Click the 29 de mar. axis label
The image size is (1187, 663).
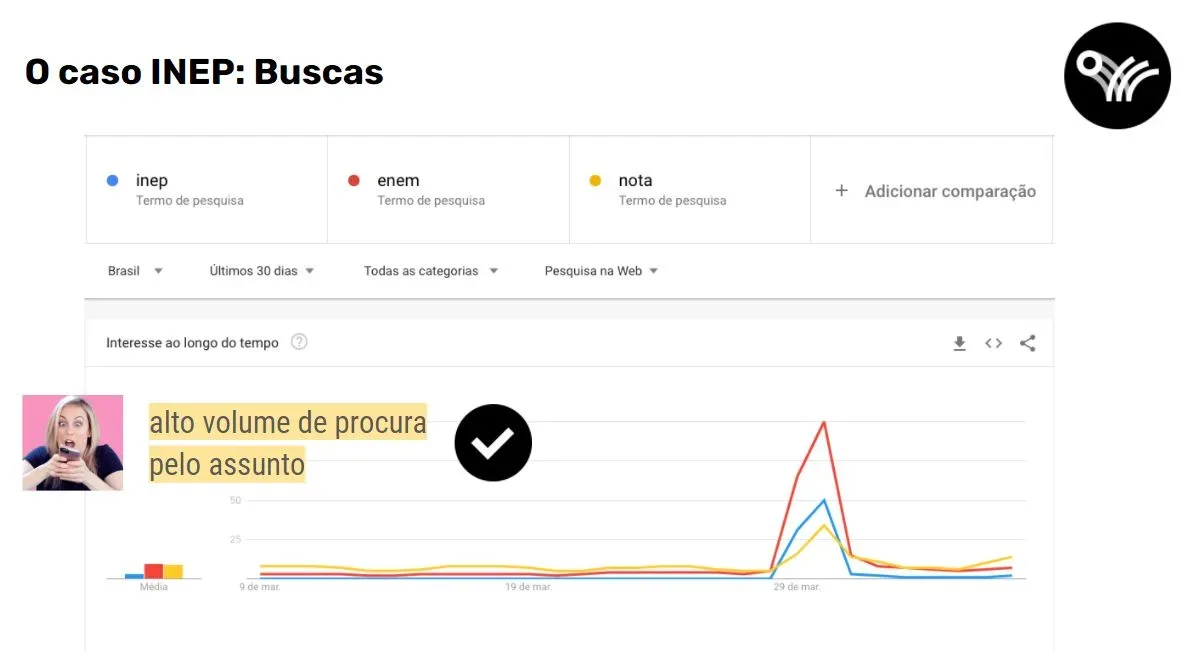(x=796, y=587)
